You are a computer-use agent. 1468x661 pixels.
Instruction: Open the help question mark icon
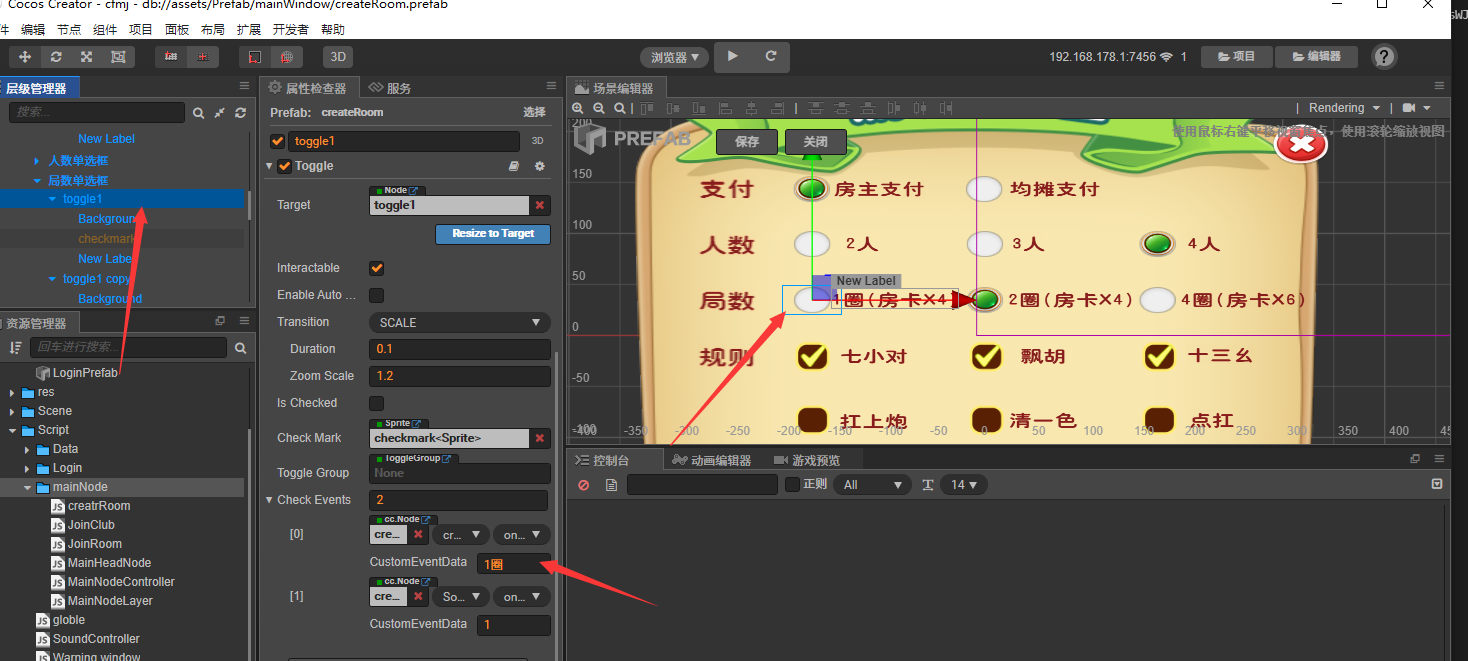[1385, 57]
